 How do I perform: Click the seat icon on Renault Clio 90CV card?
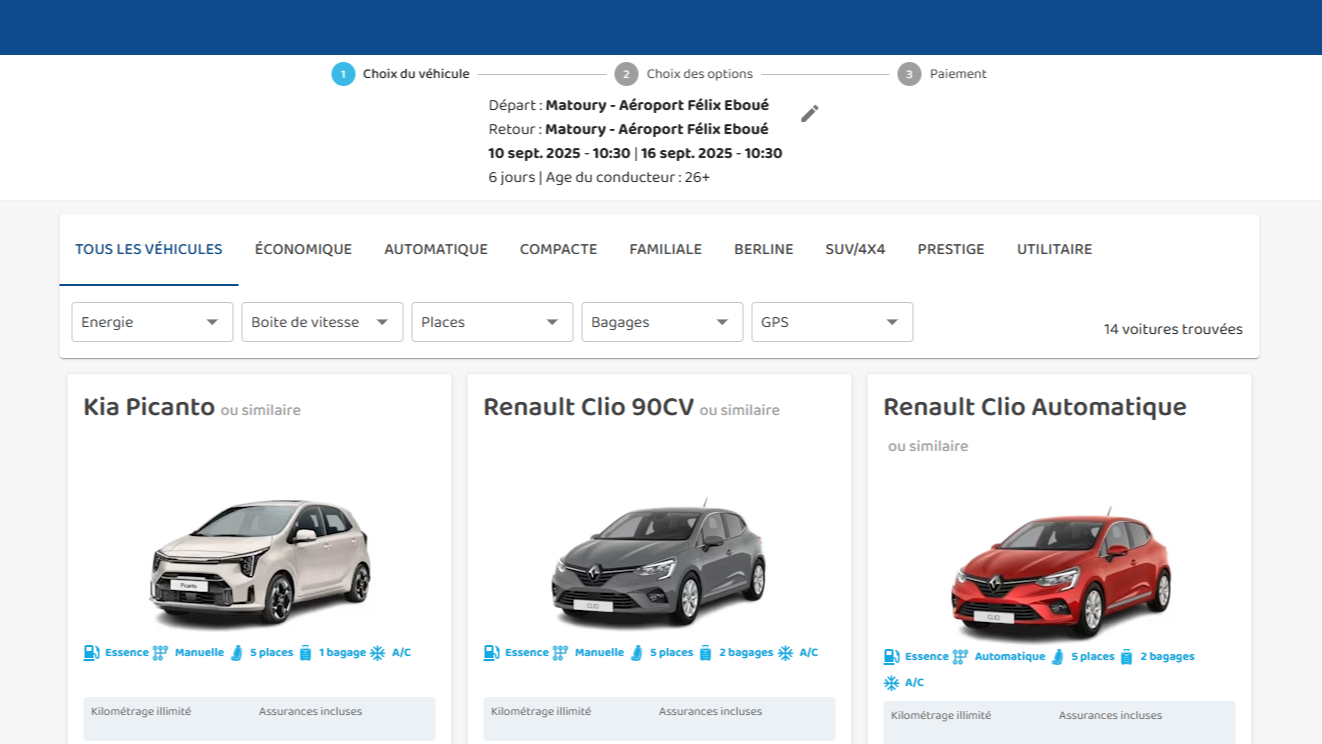point(637,653)
